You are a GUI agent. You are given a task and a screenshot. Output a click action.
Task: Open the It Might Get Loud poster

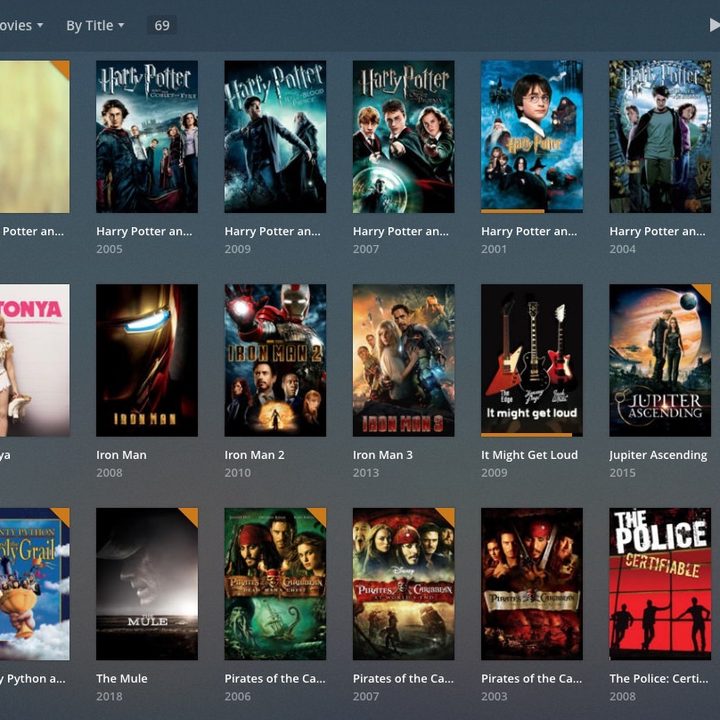coord(532,360)
